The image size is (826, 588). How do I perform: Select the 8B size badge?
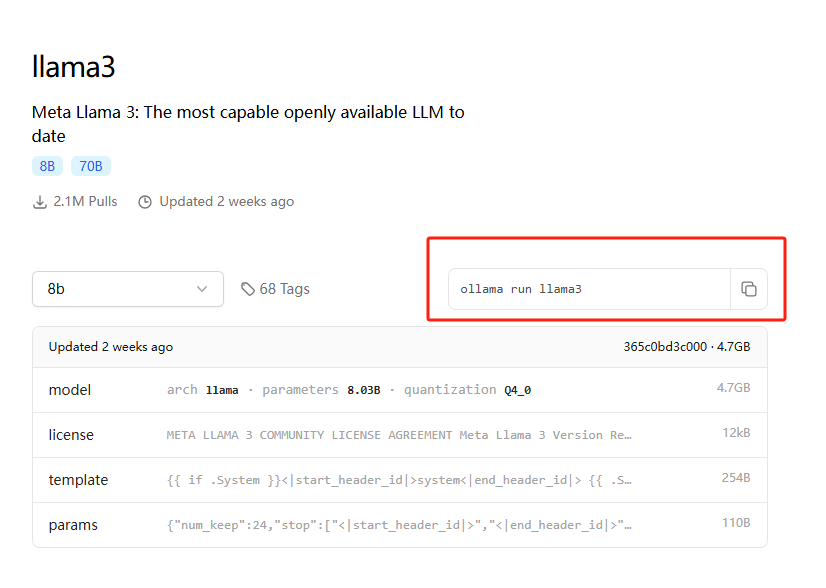click(47, 166)
